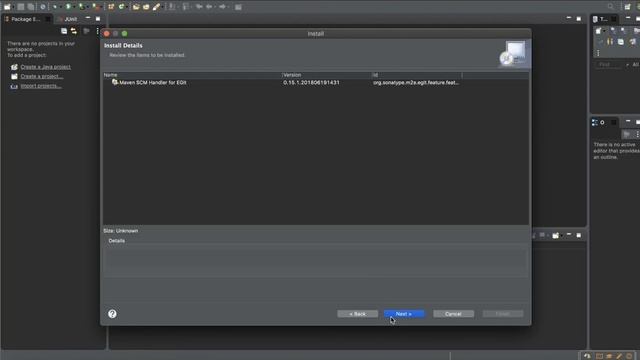
Task: Click the Open Task folder icon
Action: pyautogui.click(x=146, y=7)
